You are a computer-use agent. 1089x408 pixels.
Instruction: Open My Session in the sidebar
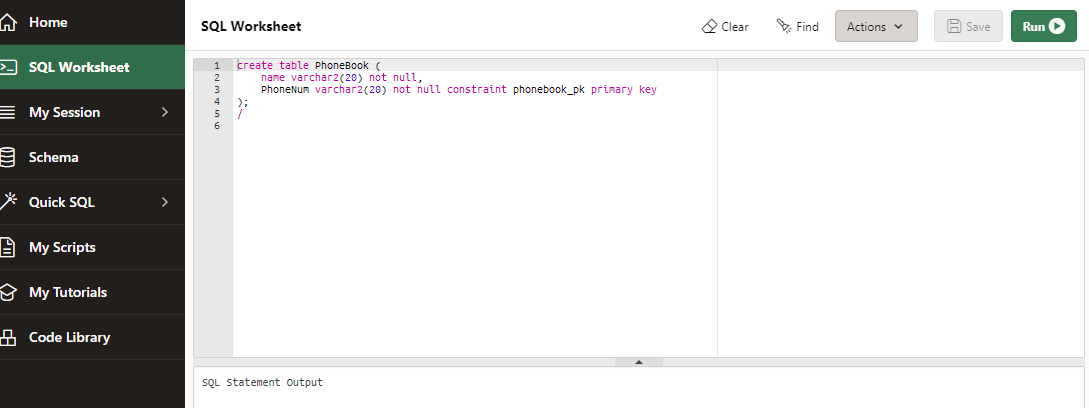[92, 112]
